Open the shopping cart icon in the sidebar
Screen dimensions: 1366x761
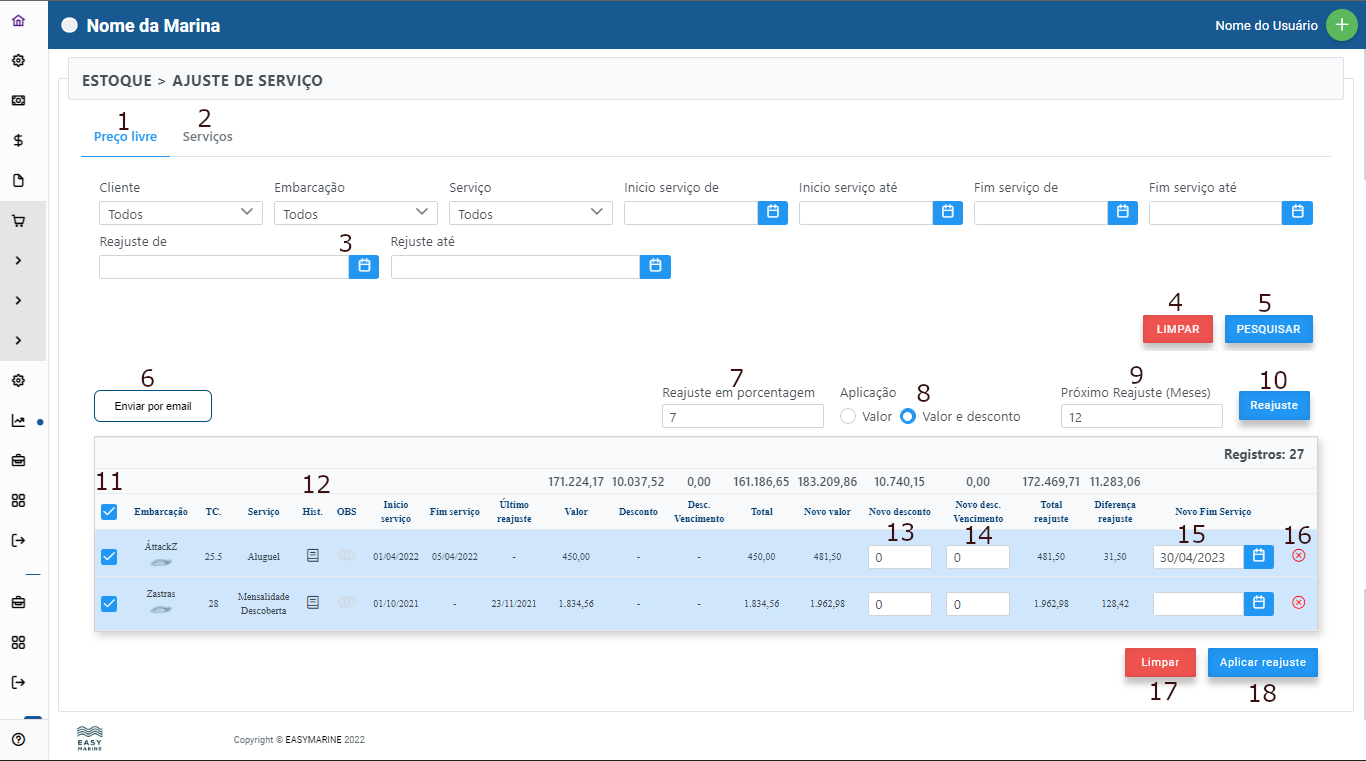(x=18, y=221)
